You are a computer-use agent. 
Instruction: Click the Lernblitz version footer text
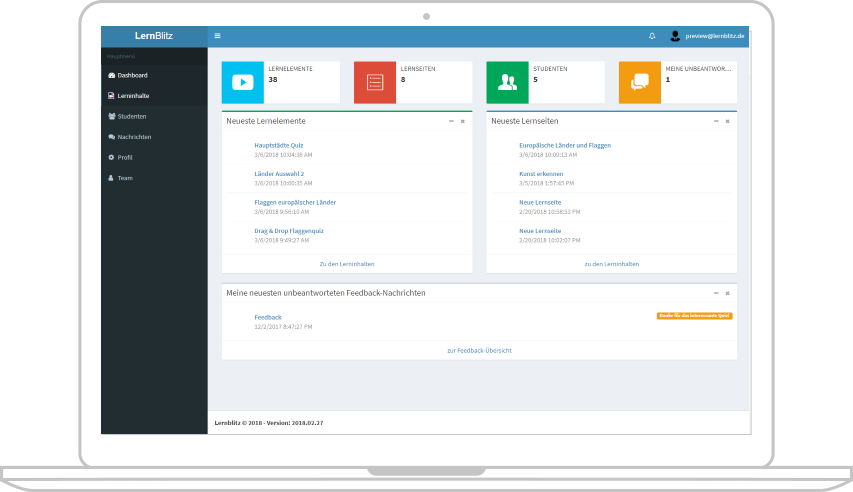click(x=269, y=423)
